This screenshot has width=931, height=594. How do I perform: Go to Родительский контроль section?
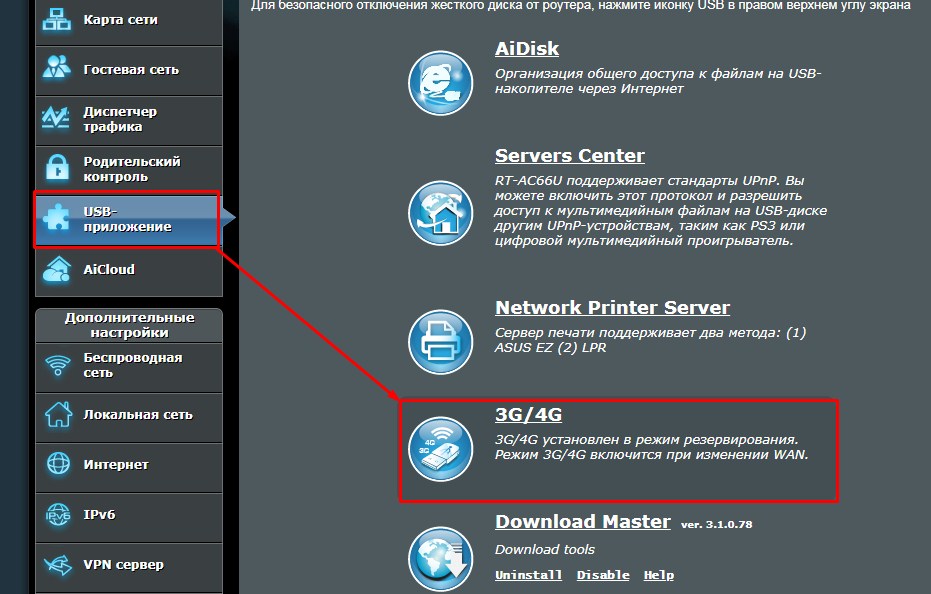pyautogui.click(x=129, y=170)
